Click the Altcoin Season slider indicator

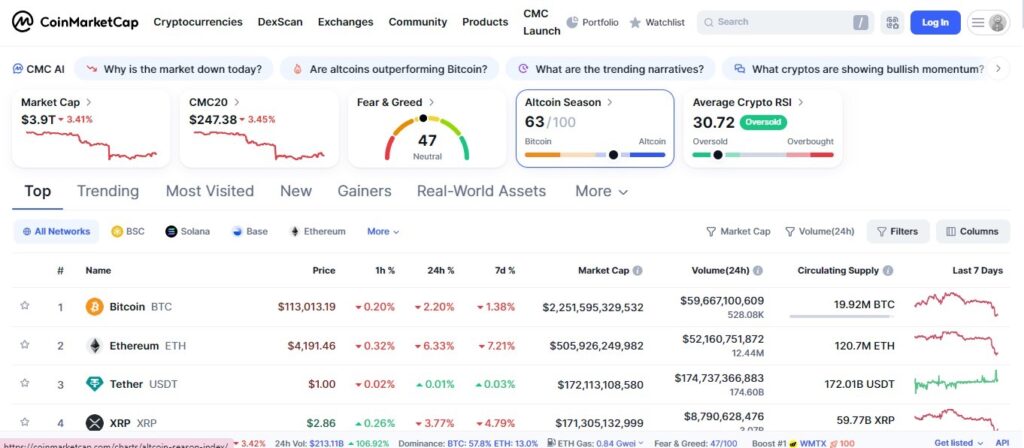(613, 155)
